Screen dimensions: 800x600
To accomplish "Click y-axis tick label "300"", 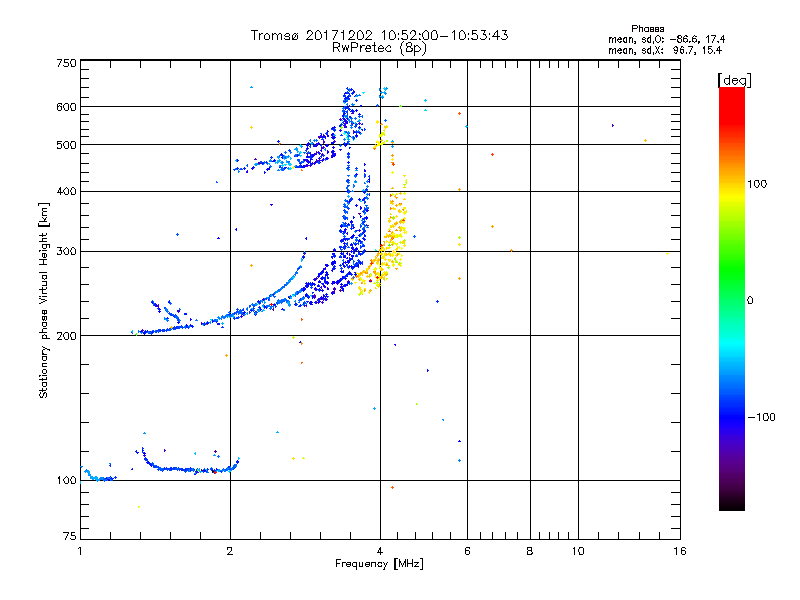I will coord(66,252).
